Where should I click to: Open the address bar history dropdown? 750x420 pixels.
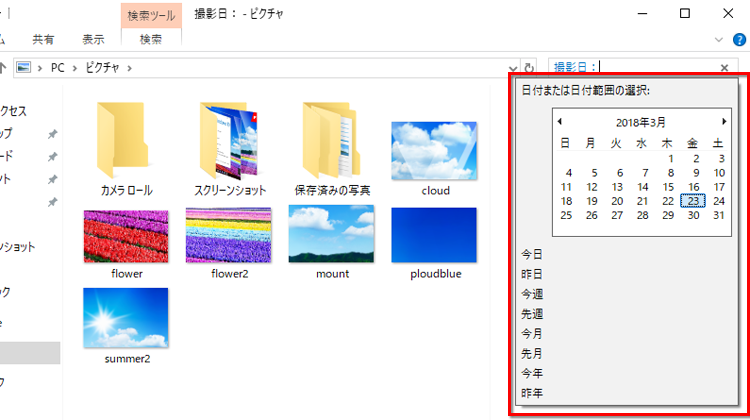(x=513, y=68)
